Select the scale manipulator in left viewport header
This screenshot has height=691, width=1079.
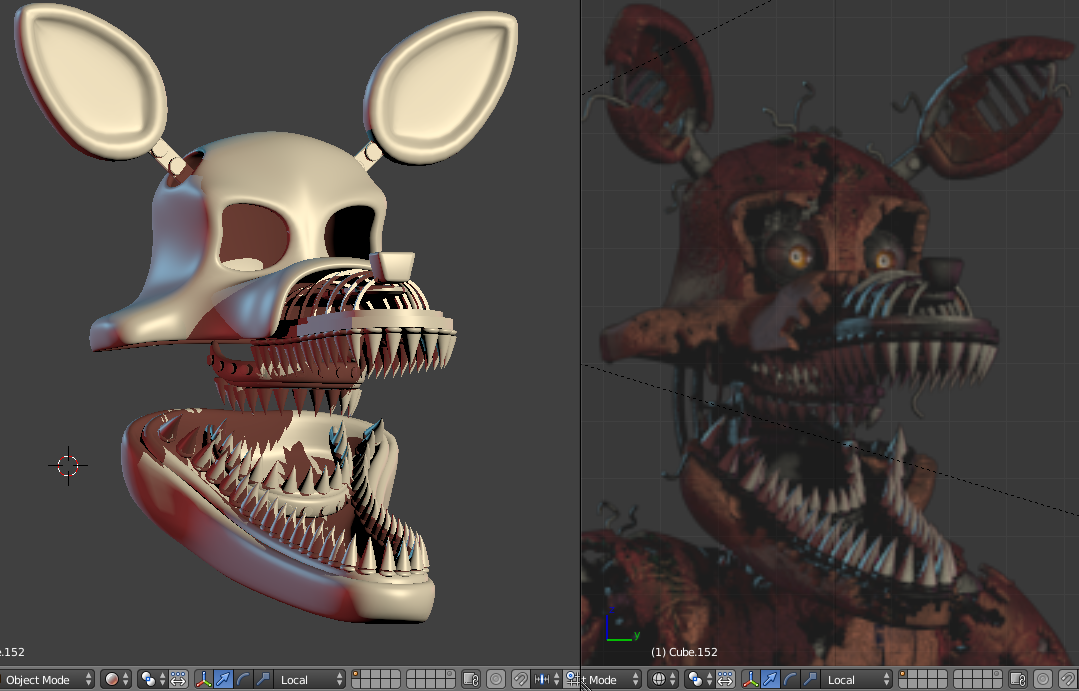tap(263, 679)
